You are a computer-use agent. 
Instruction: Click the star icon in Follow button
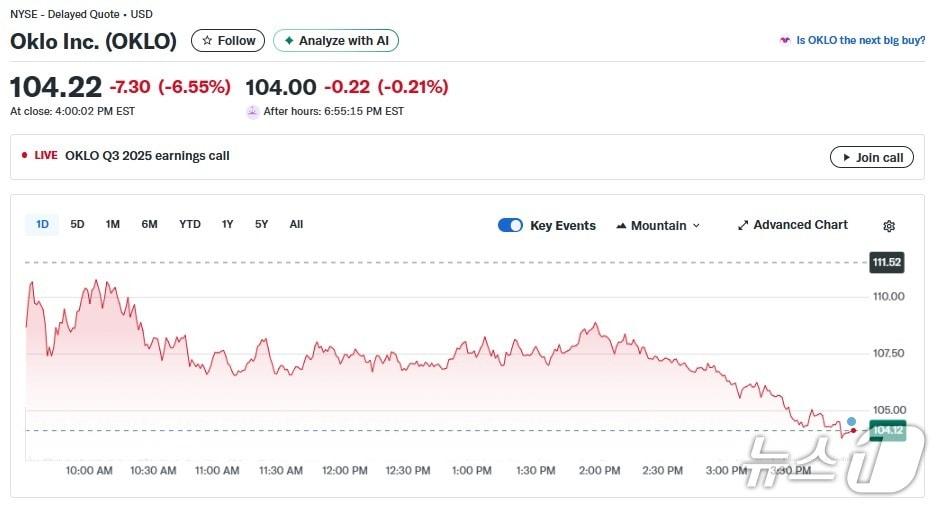pos(207,41)
